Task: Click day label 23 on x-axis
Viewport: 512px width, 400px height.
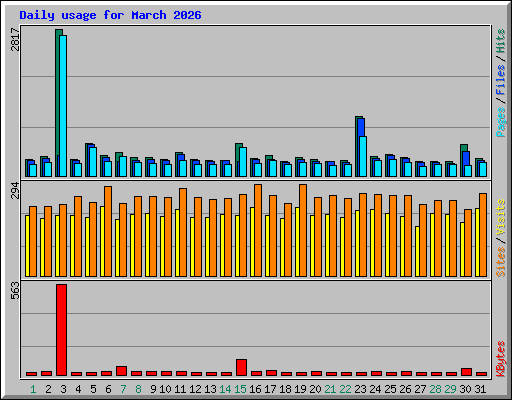Action: [x=360, y=389]
